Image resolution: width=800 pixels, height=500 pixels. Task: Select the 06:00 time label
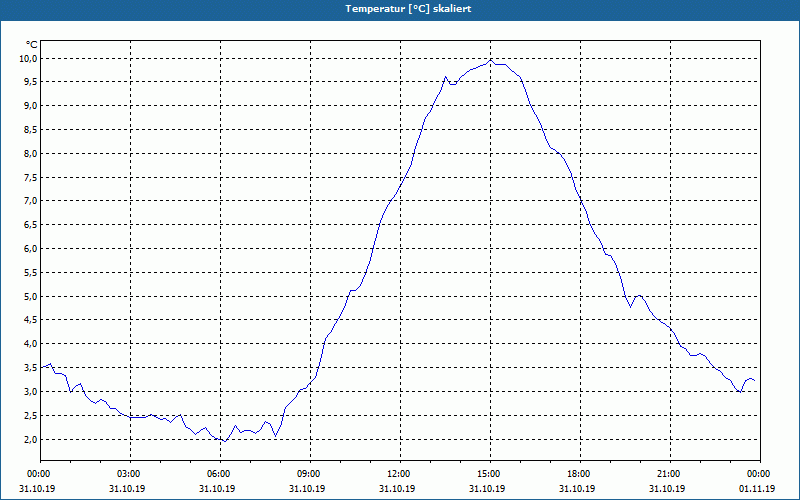[x=220, y=474]
